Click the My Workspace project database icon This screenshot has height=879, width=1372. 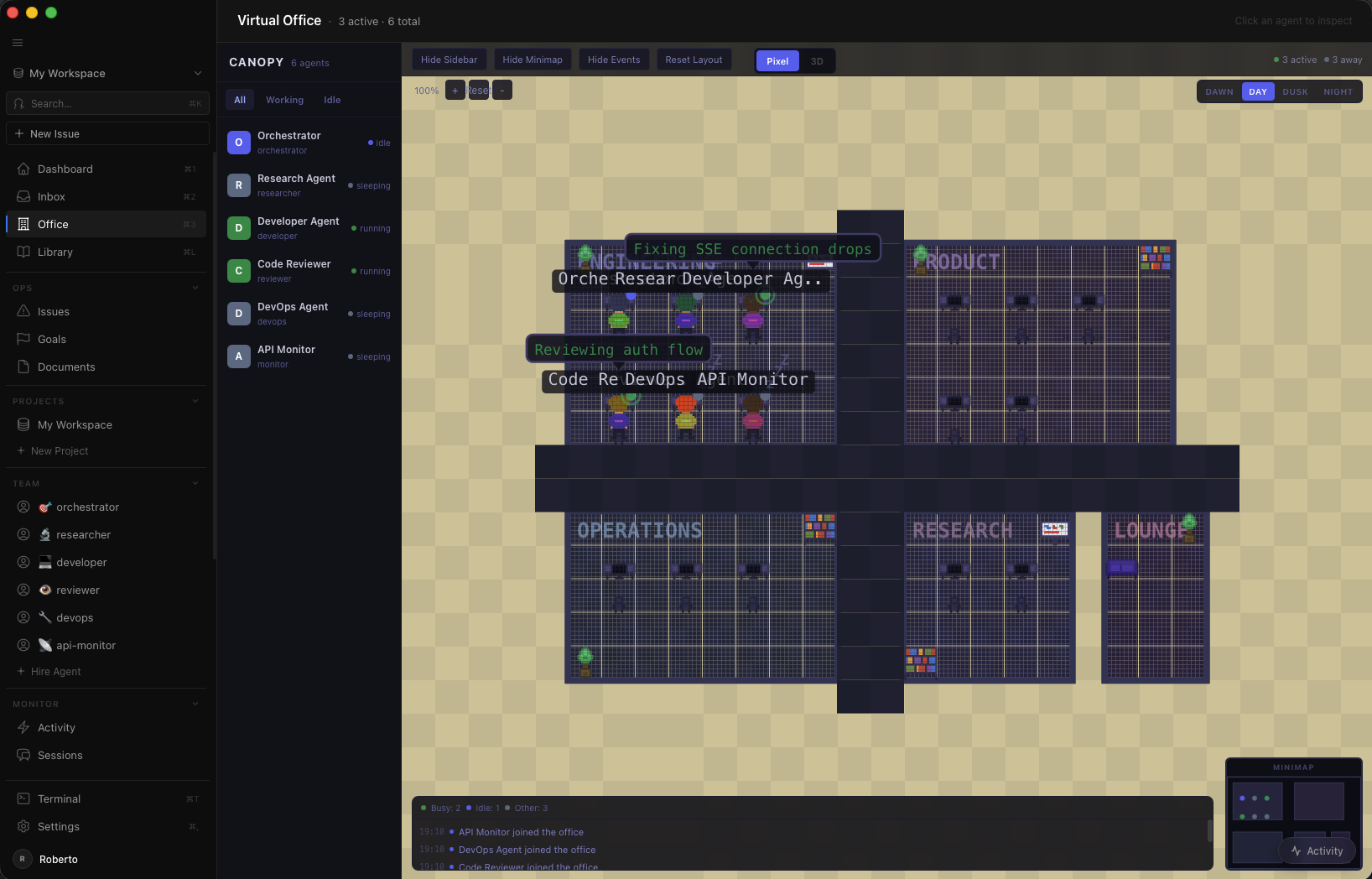[x=23, y=424]
